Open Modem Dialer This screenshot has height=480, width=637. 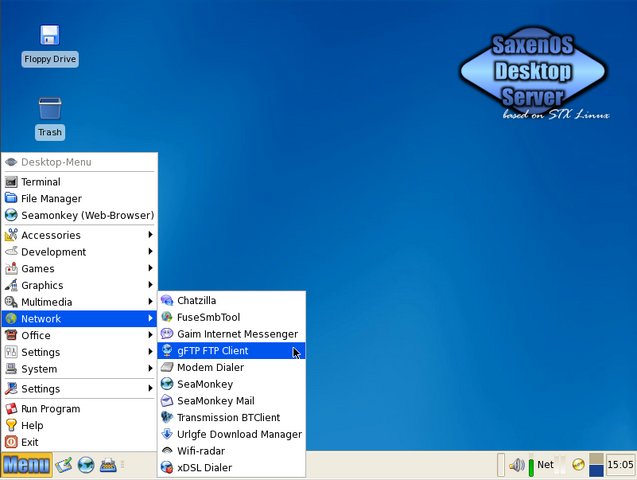coord(231,367)
